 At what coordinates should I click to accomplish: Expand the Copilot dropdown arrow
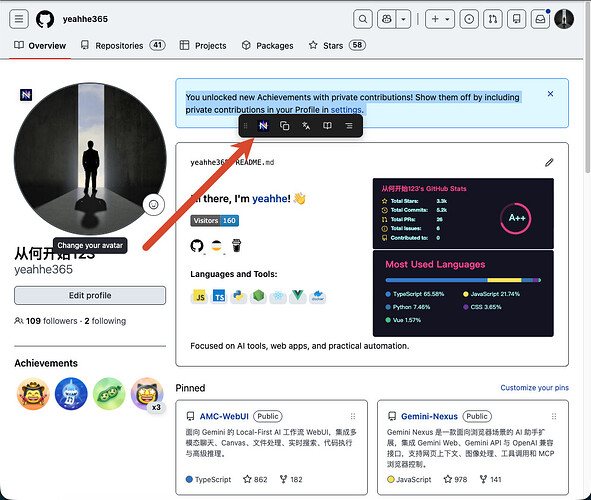pyautogui.click(x=403, y=19)
